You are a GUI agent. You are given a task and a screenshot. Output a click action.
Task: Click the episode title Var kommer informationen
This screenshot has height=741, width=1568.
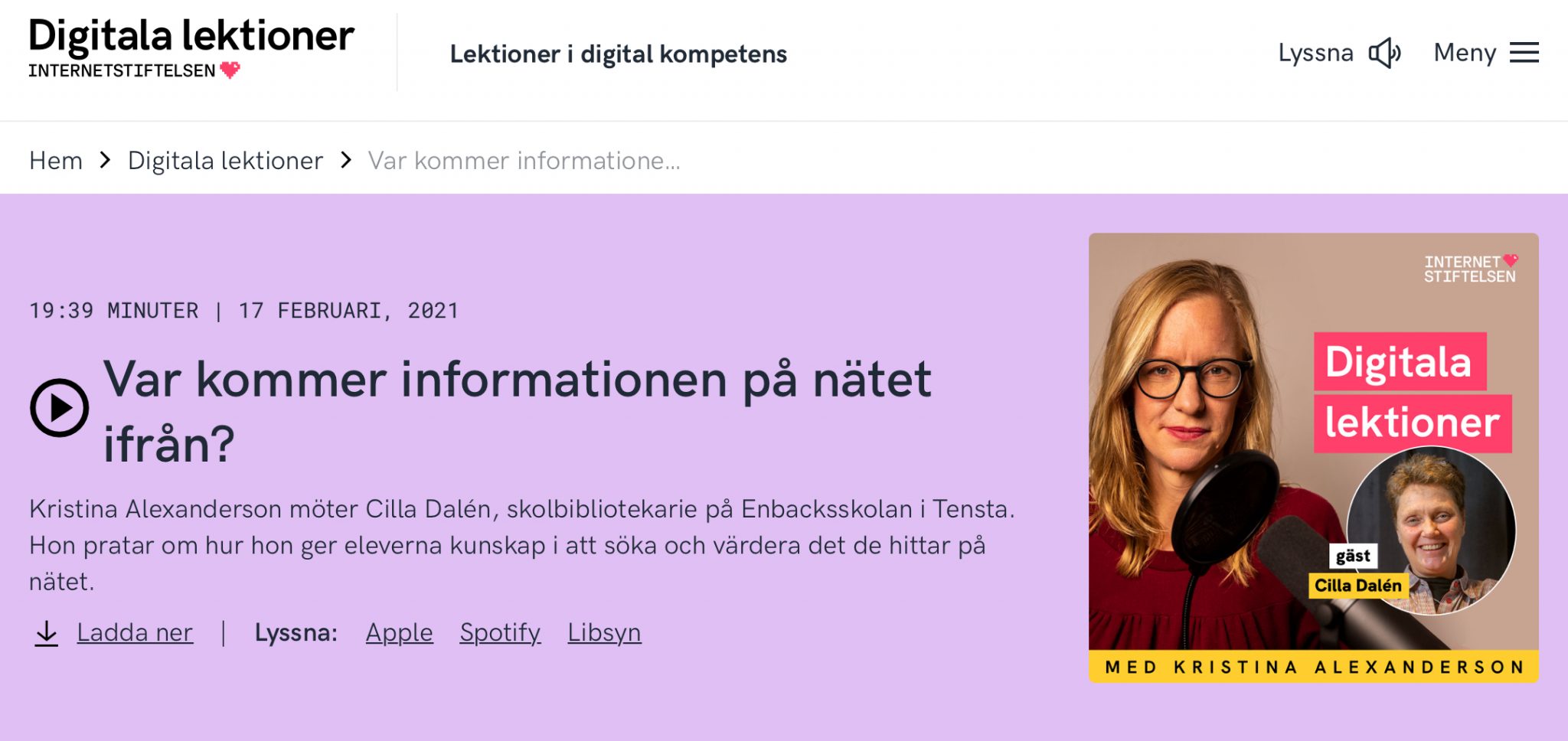(518, 411)
